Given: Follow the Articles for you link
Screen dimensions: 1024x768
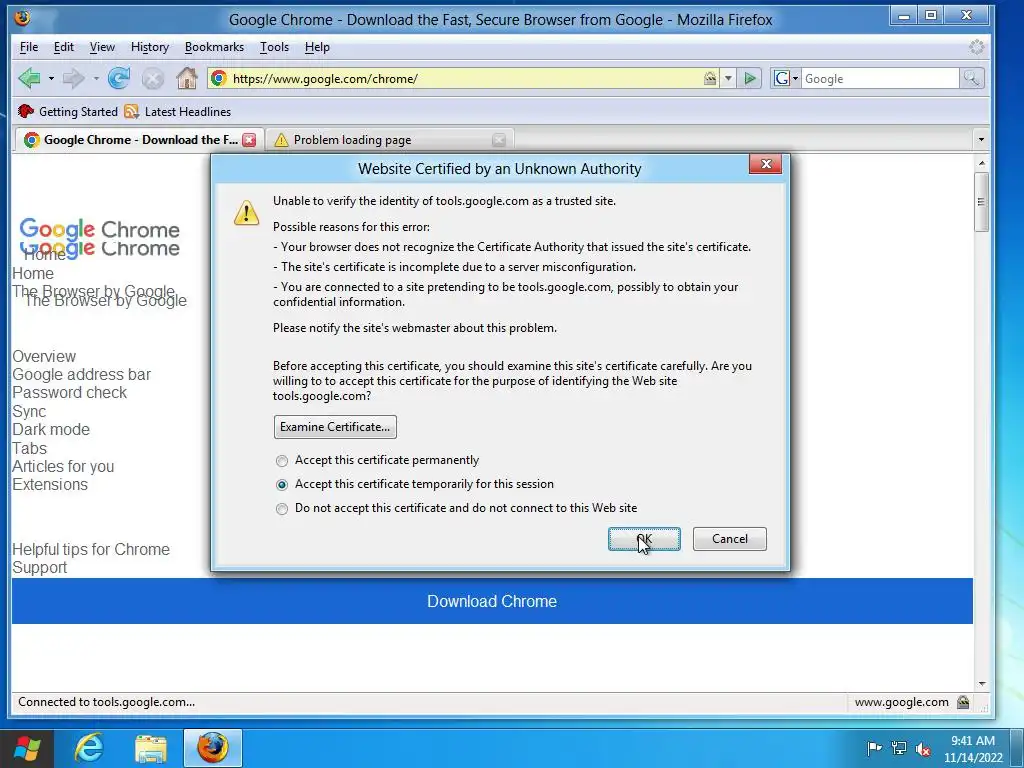Looking at the screenshot, I should 63,466.
